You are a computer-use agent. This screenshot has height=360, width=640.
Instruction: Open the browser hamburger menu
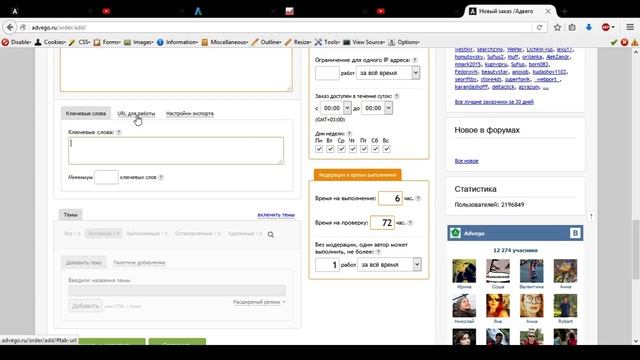pyautogui.click(x=630, y=27)
